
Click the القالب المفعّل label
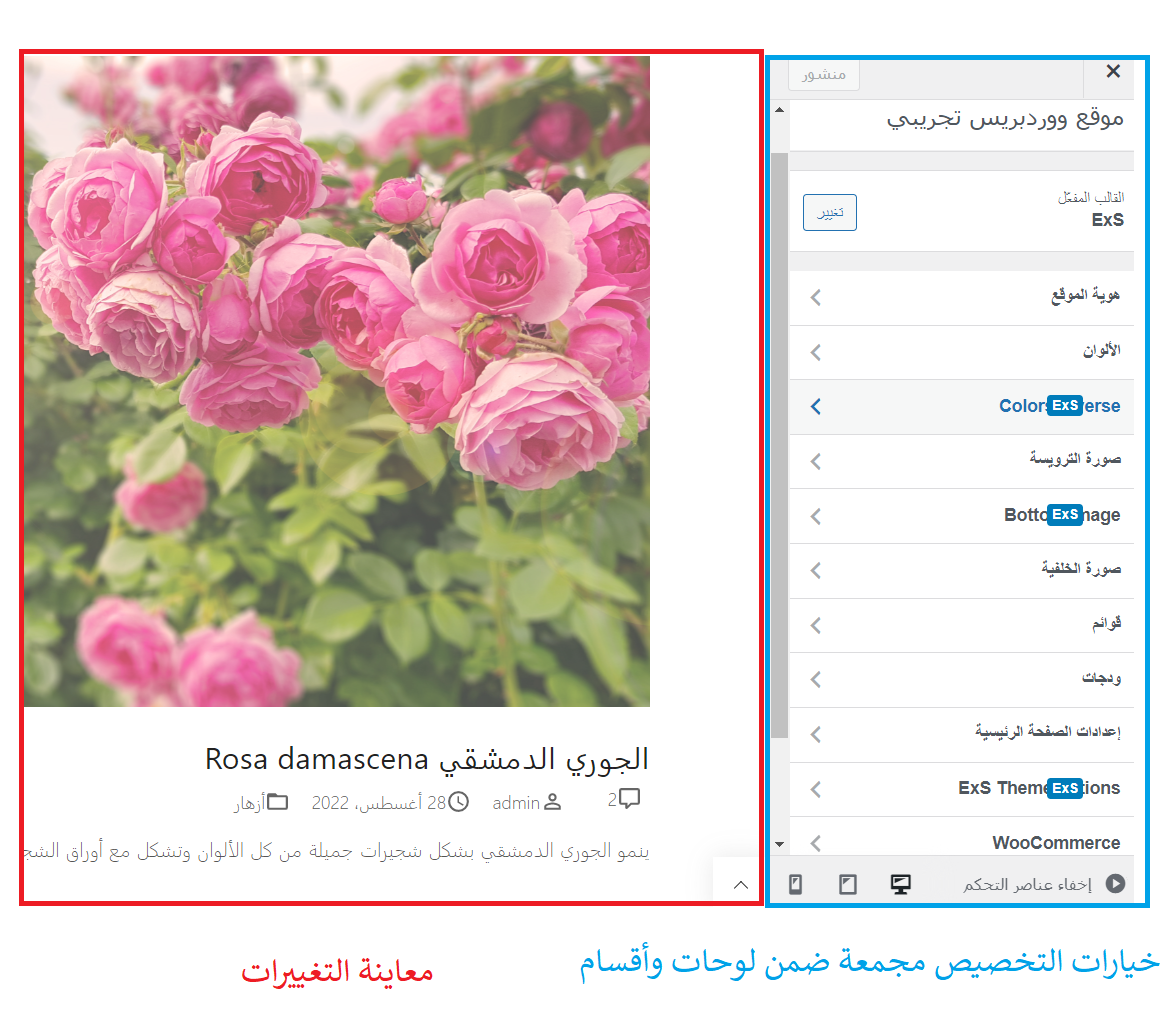pos(1091,197)
